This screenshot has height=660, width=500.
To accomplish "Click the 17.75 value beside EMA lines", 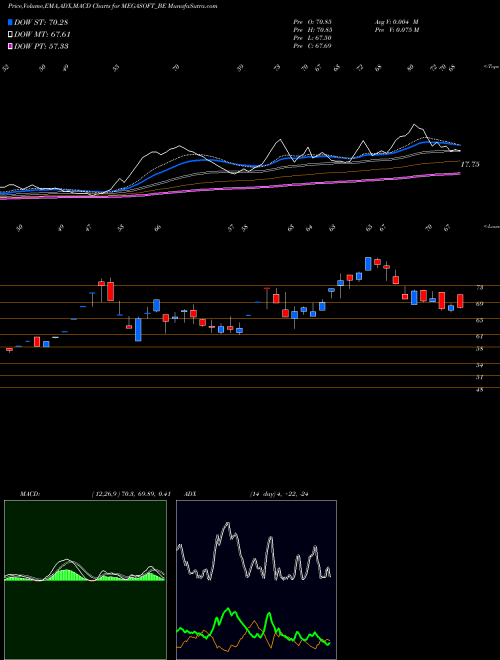I will pos(470,165).
